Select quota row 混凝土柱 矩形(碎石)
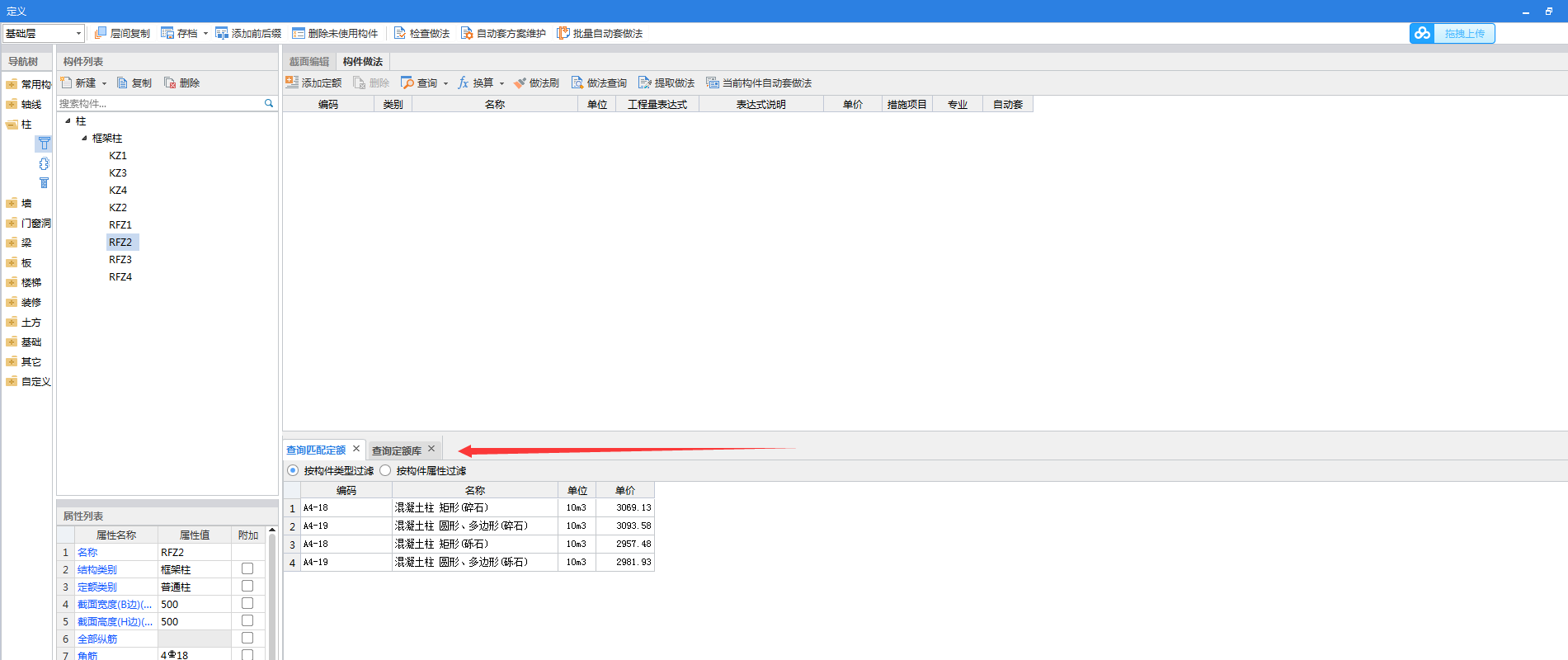Image resolution: width=1568 pixels, height=660 pixels. point(469,507)
